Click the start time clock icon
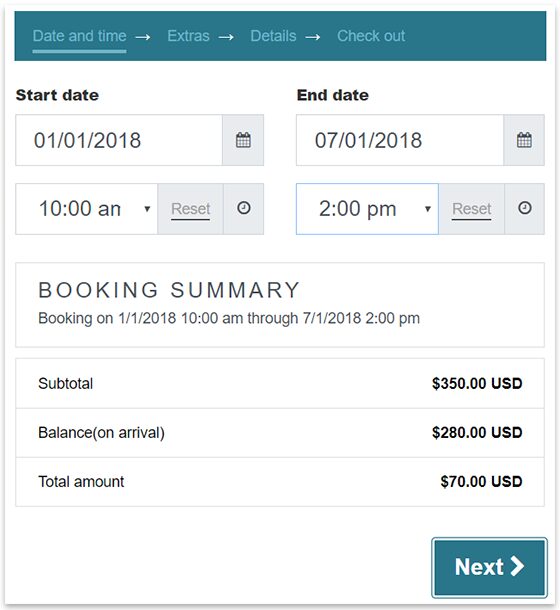The image size is (560, 610). (x=244, y=209)
